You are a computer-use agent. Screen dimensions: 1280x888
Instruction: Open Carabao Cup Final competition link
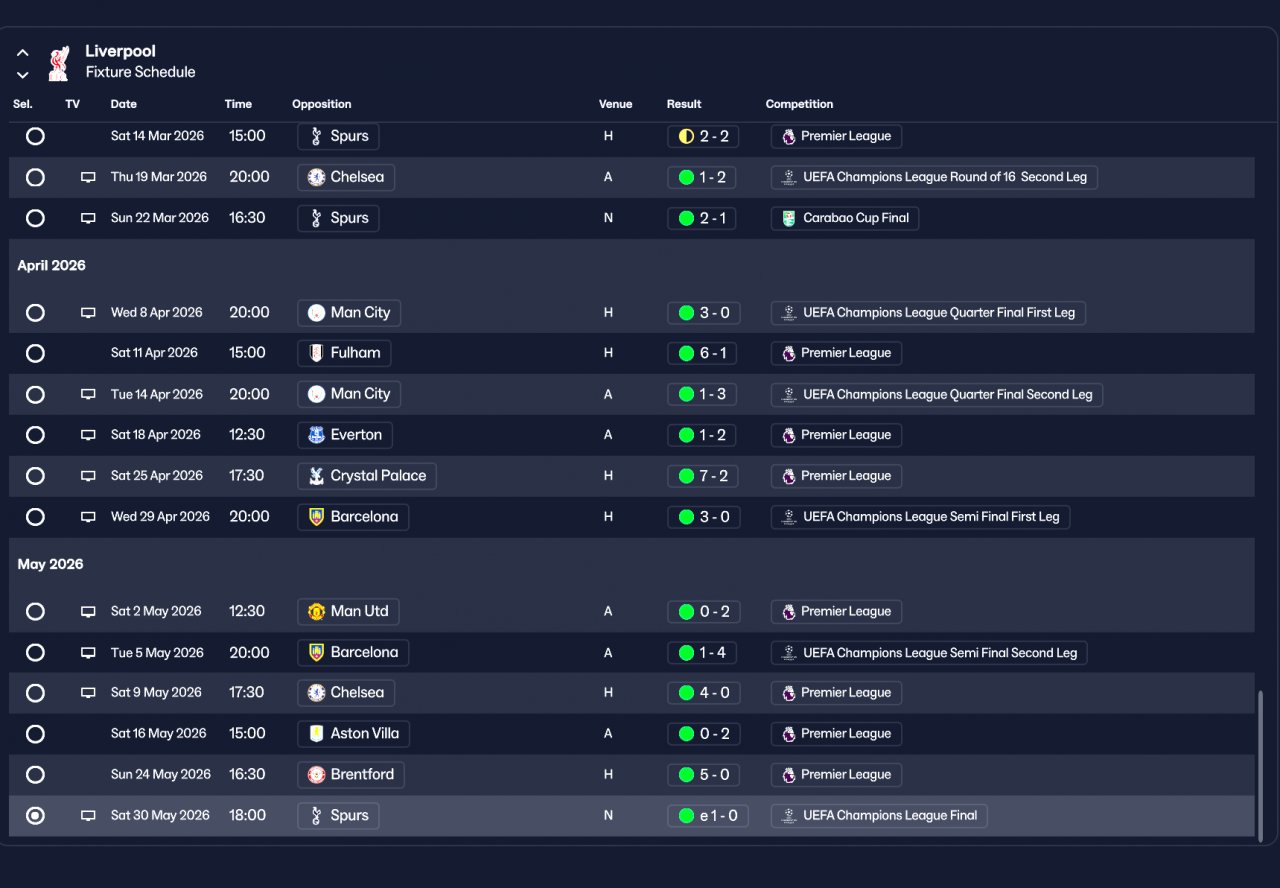pyautogui.click(x=845, y=218)
